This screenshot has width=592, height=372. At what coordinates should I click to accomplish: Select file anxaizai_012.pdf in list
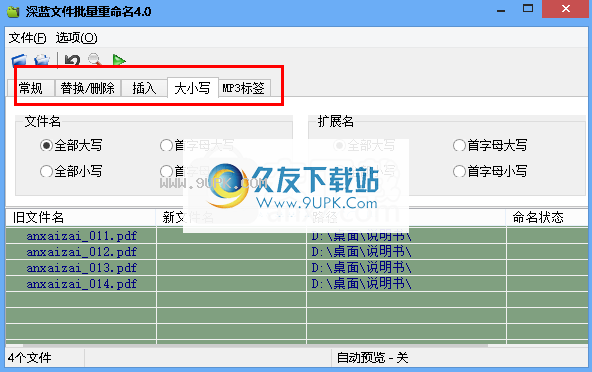pos(82,252)
